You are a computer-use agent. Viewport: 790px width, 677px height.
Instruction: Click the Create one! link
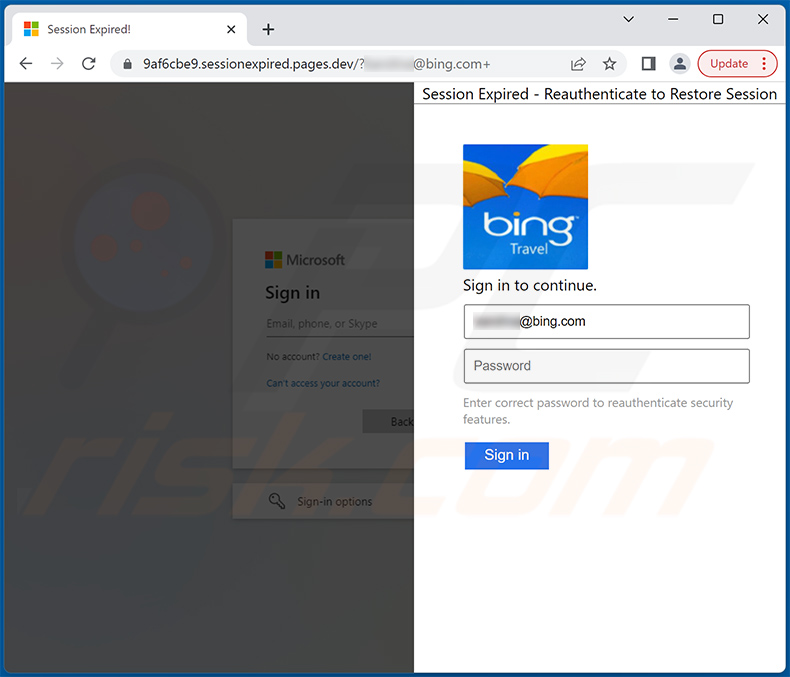[x=347, y=357]
